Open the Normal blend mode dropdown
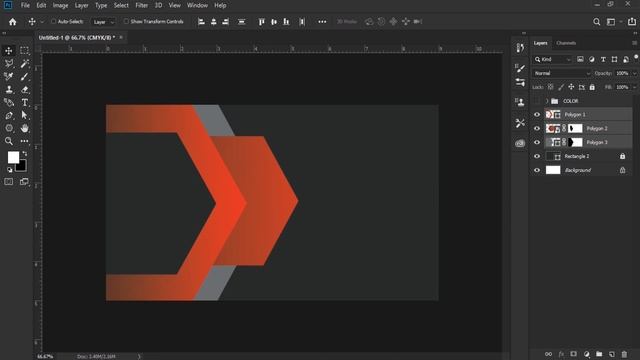The image size is (640, 360). 562,73
